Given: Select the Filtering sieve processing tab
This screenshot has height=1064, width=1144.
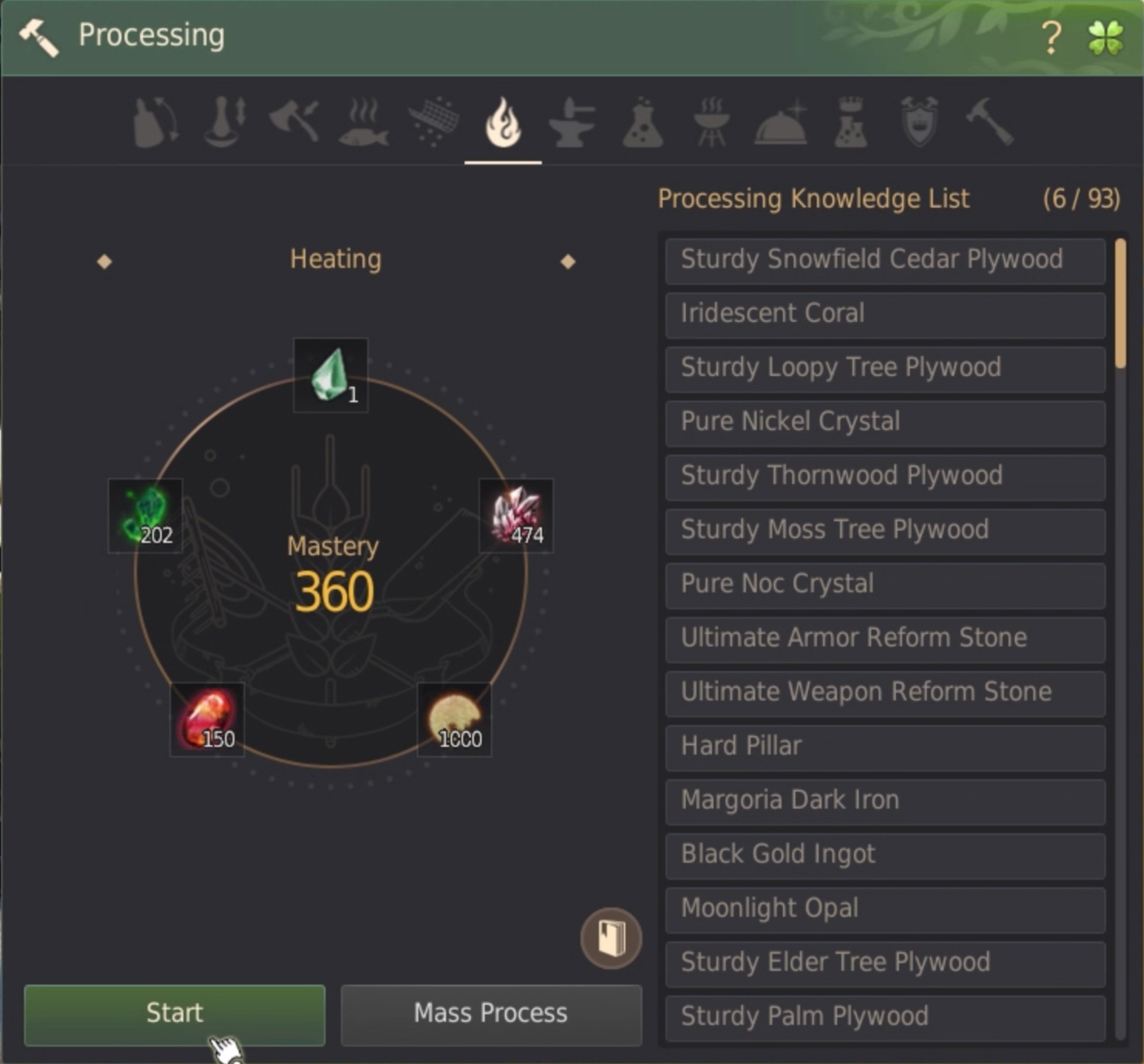Looking at the screenshot, I should click(433, 122).
